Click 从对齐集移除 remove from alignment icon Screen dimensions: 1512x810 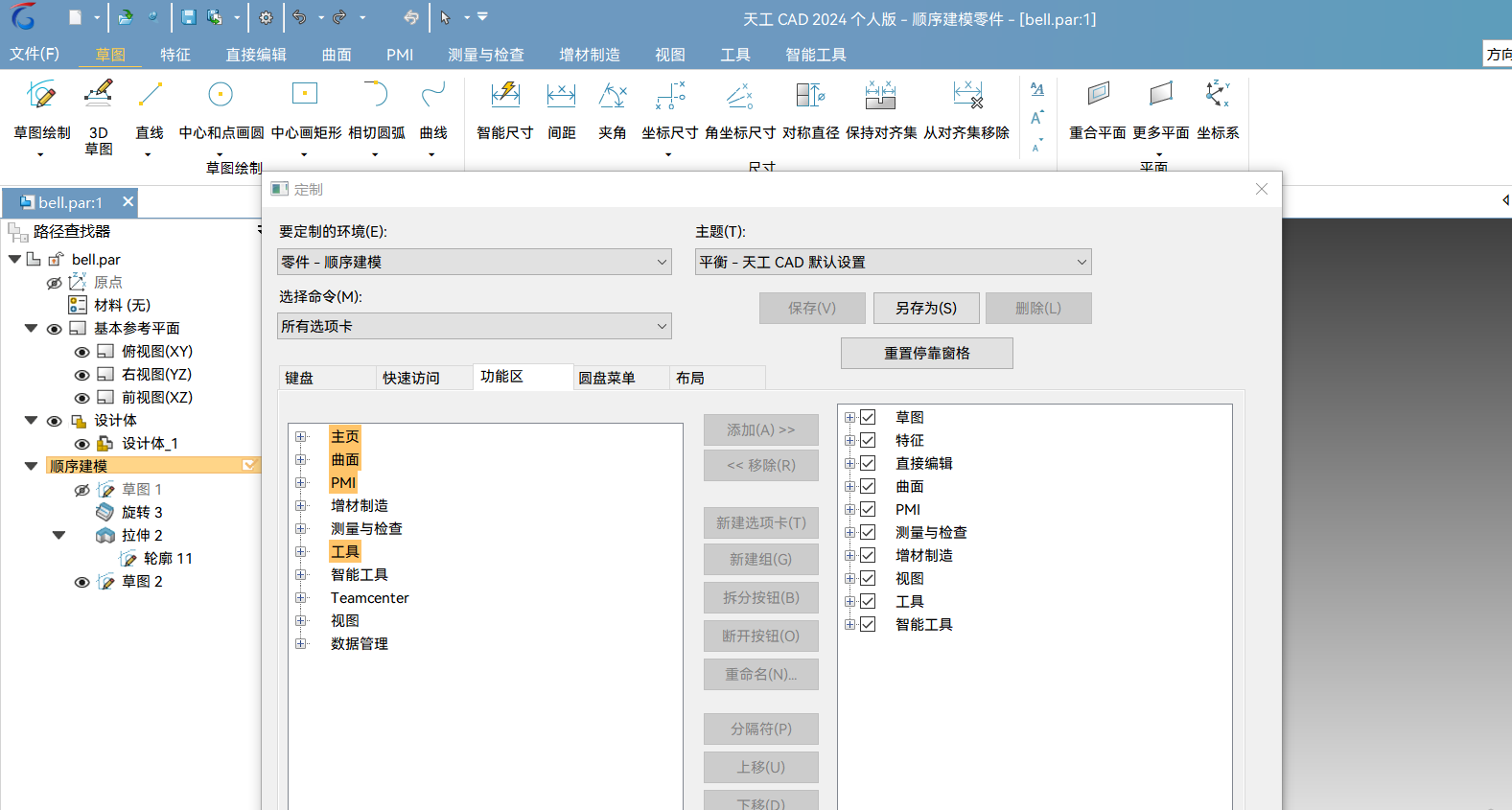[967, 94]
